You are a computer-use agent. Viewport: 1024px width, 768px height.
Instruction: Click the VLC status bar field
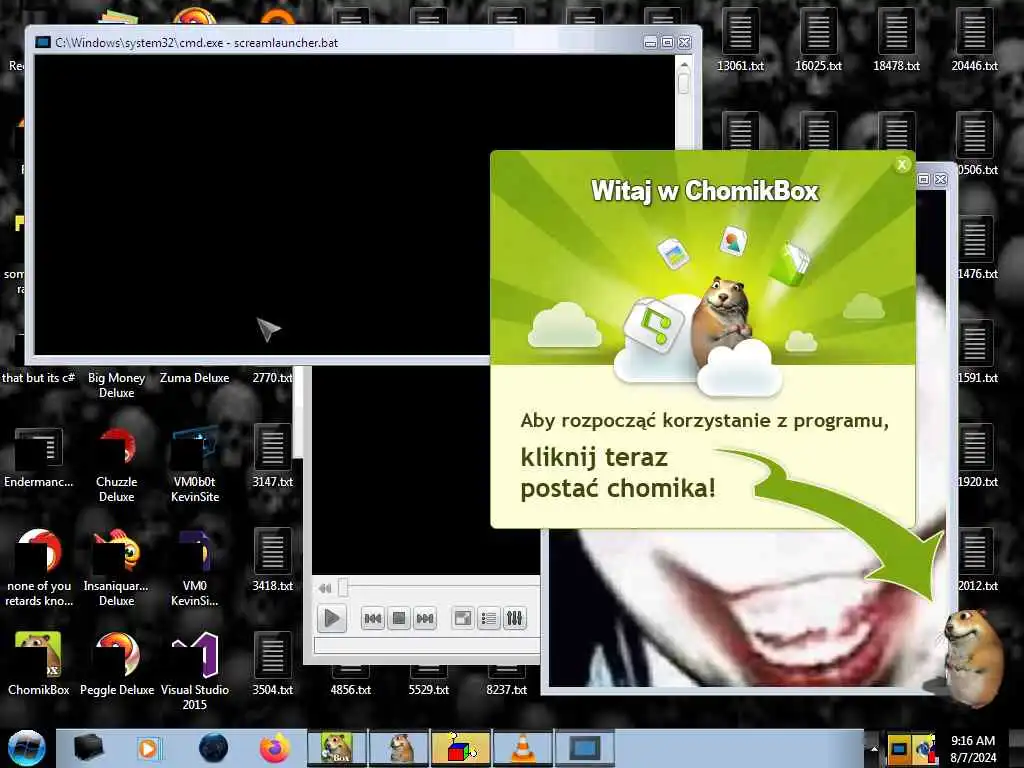[x=427, y=646]
